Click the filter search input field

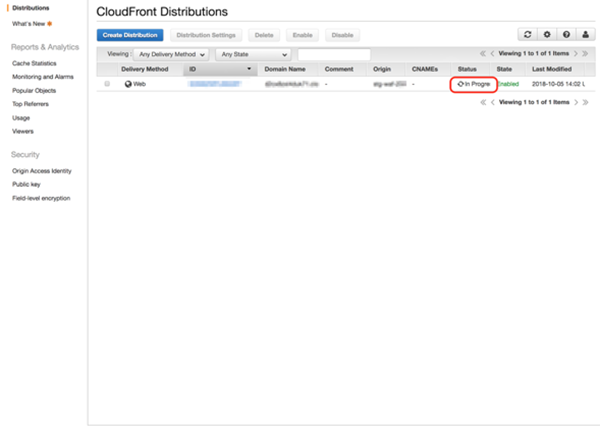tap(334, 54)
